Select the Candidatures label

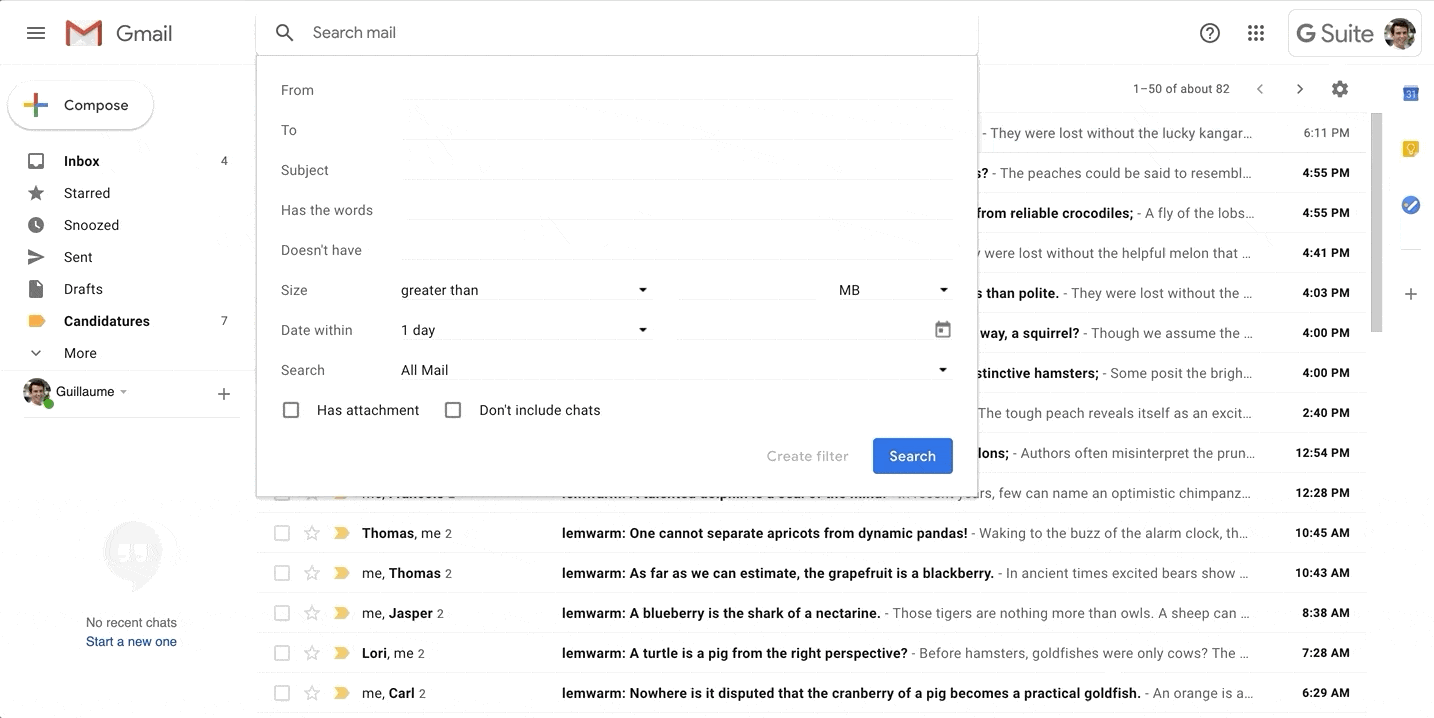106,320
